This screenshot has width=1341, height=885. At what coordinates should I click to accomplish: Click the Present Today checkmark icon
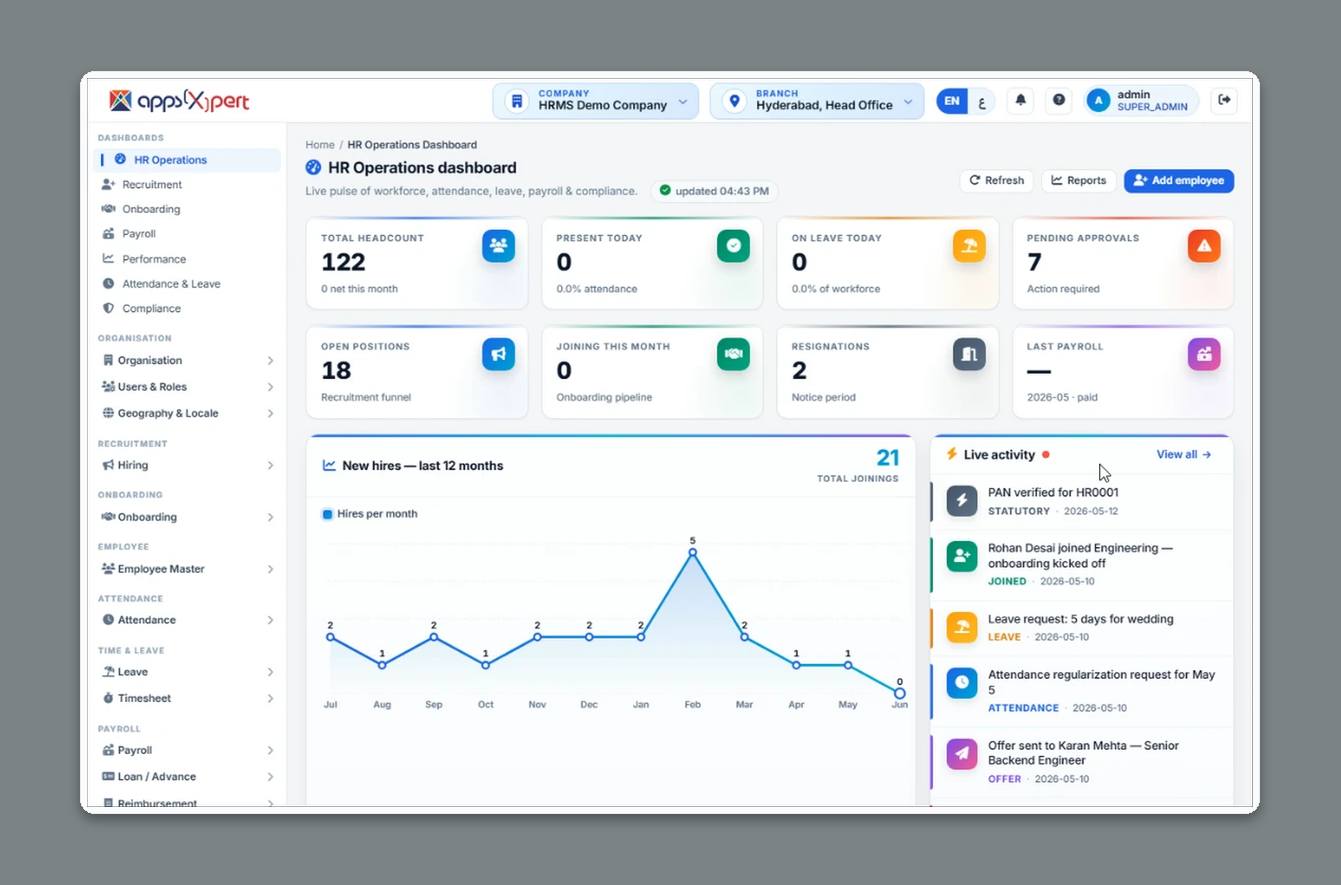(733, 246)
